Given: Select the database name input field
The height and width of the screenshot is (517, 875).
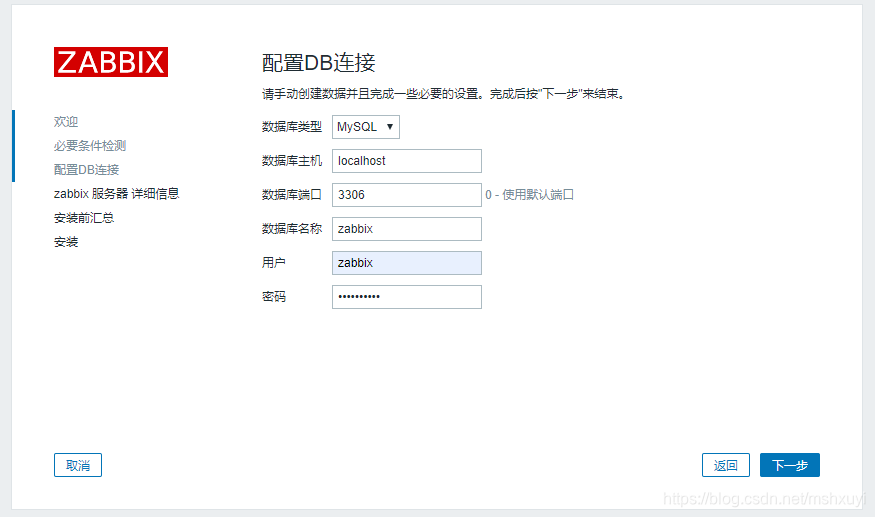Looking at the screenshot, I should click(x=407, y=229).
